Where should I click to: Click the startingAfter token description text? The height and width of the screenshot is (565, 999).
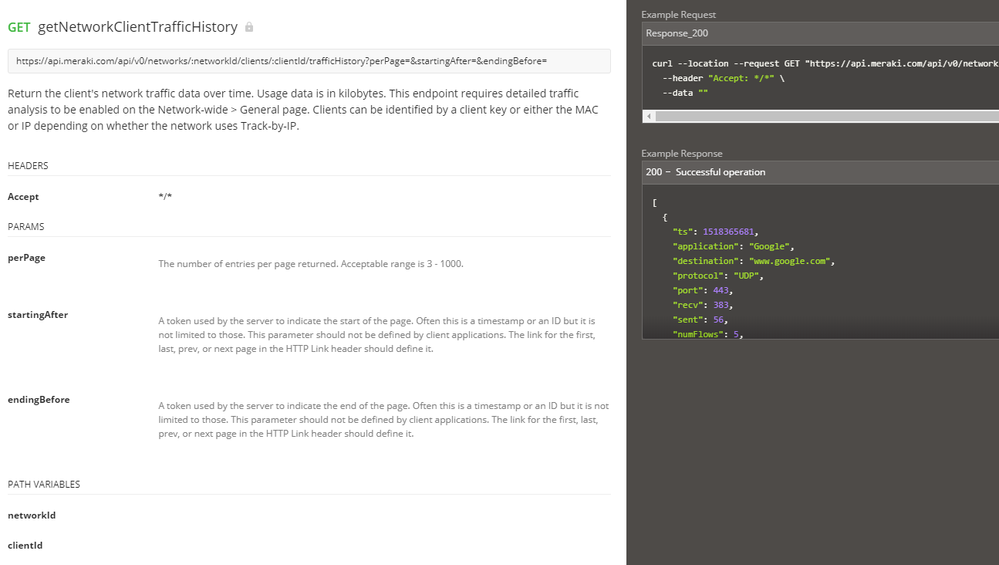(377, 335)
